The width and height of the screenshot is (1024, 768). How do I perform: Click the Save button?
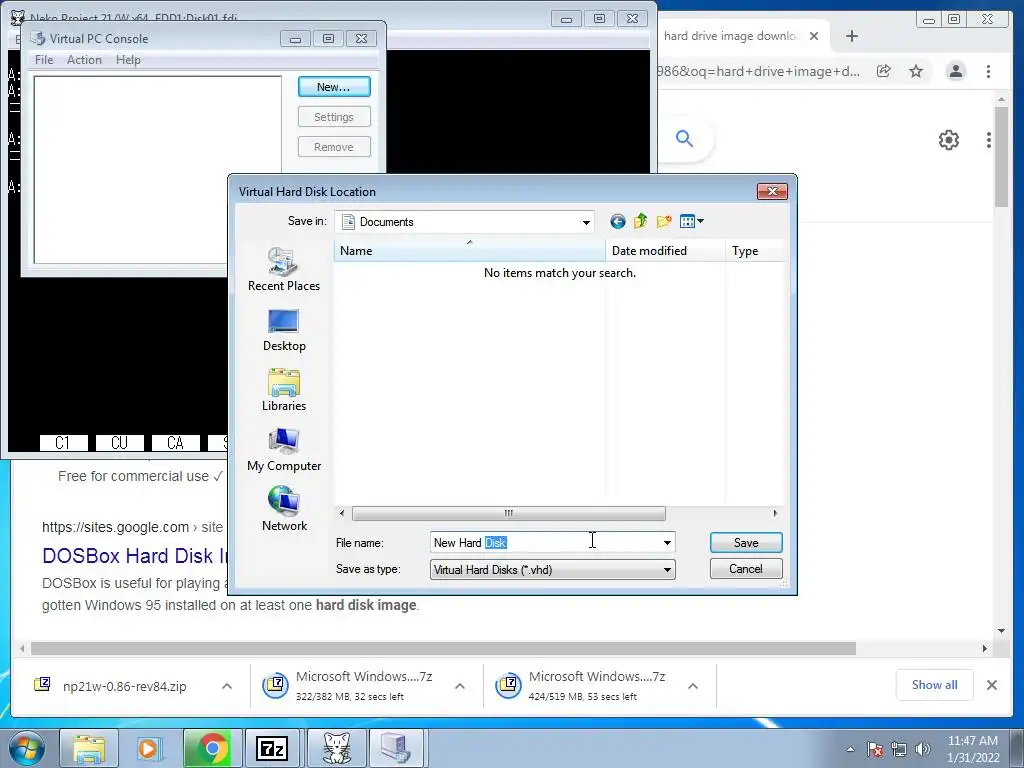[746, 543]
